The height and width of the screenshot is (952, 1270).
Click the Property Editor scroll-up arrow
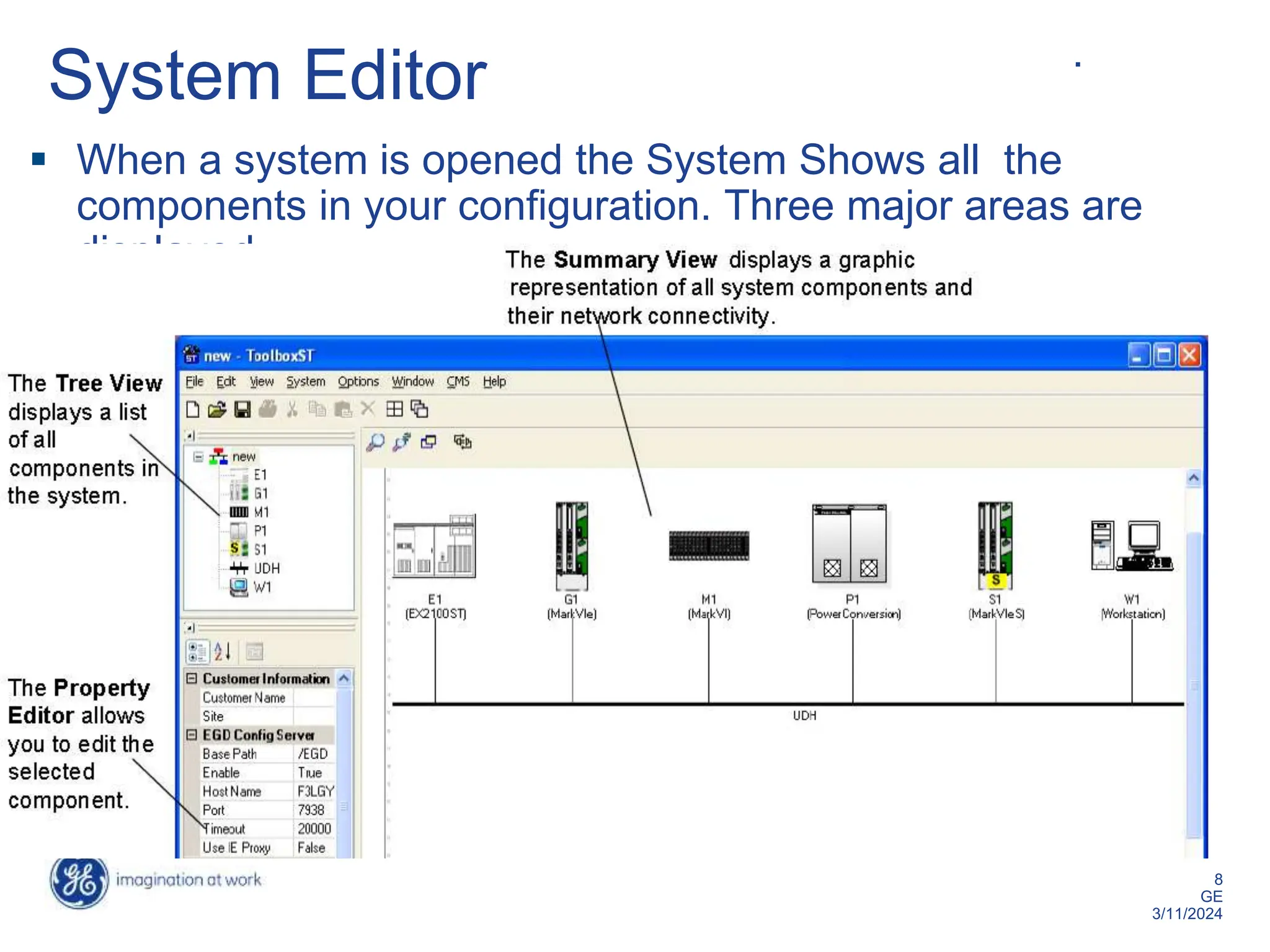pos(344,679)
